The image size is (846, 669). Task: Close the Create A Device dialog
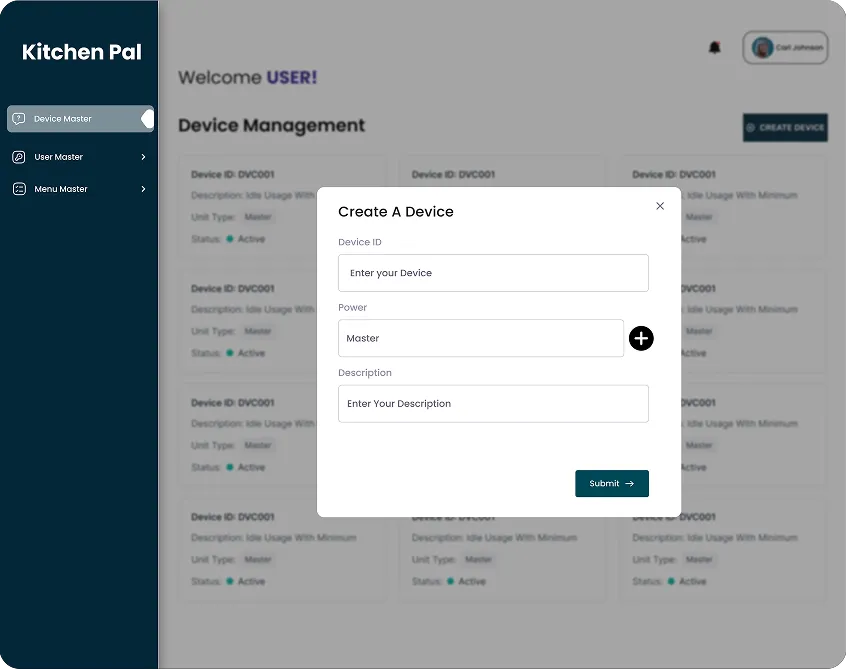click(660, 206)
